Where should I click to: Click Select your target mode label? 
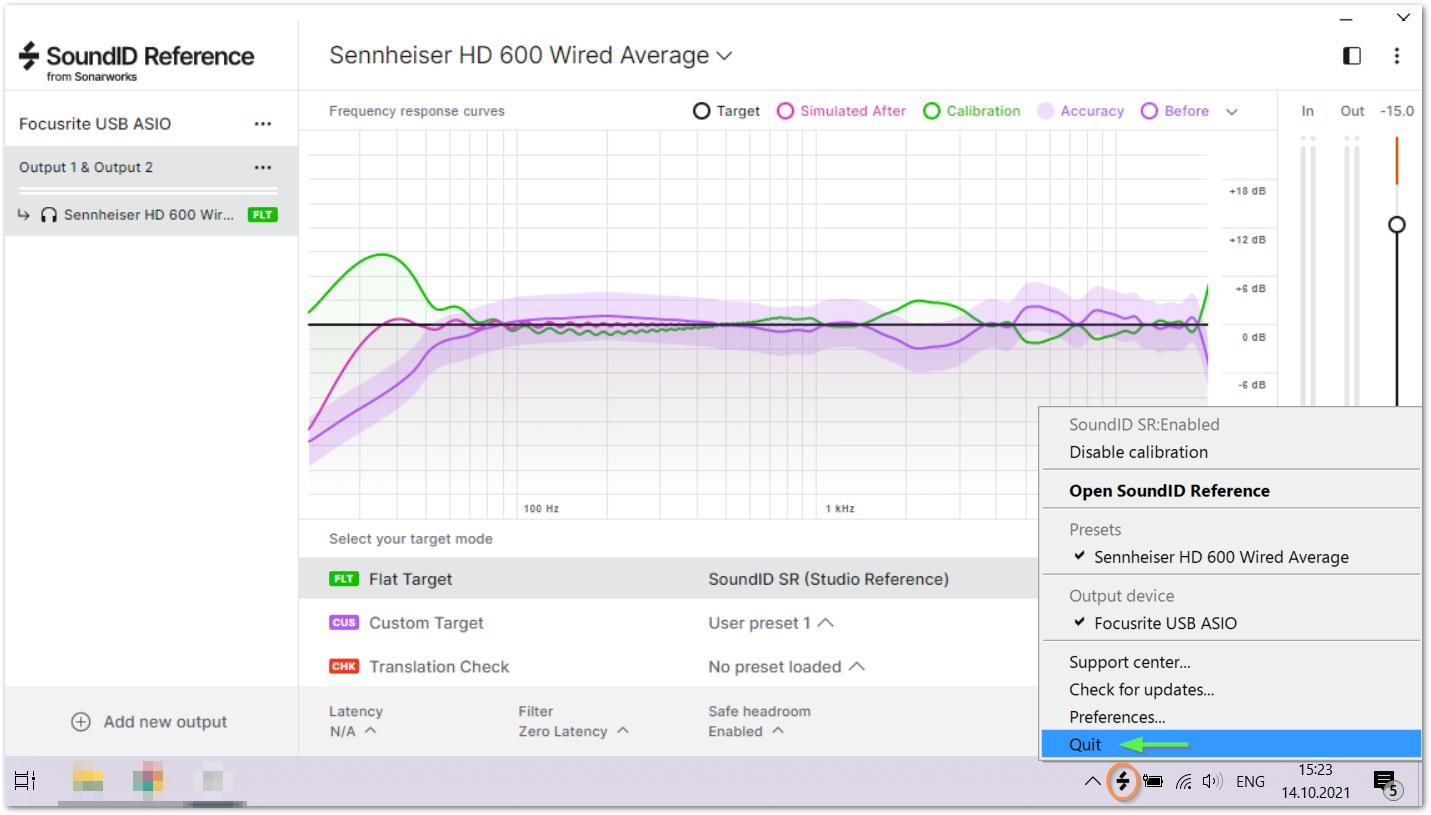(411, 539)
